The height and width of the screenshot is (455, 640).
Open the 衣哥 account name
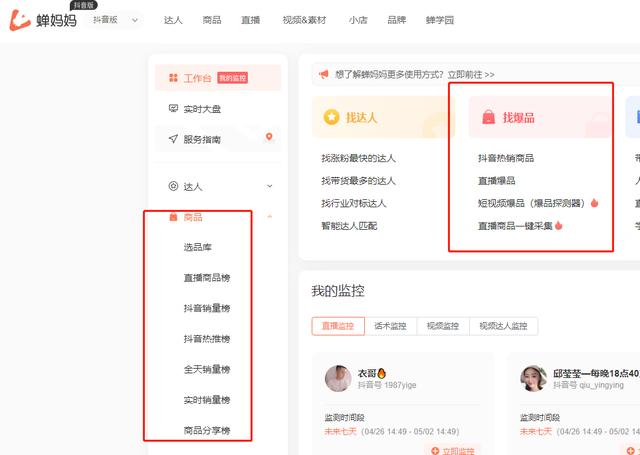click(372, 373)
